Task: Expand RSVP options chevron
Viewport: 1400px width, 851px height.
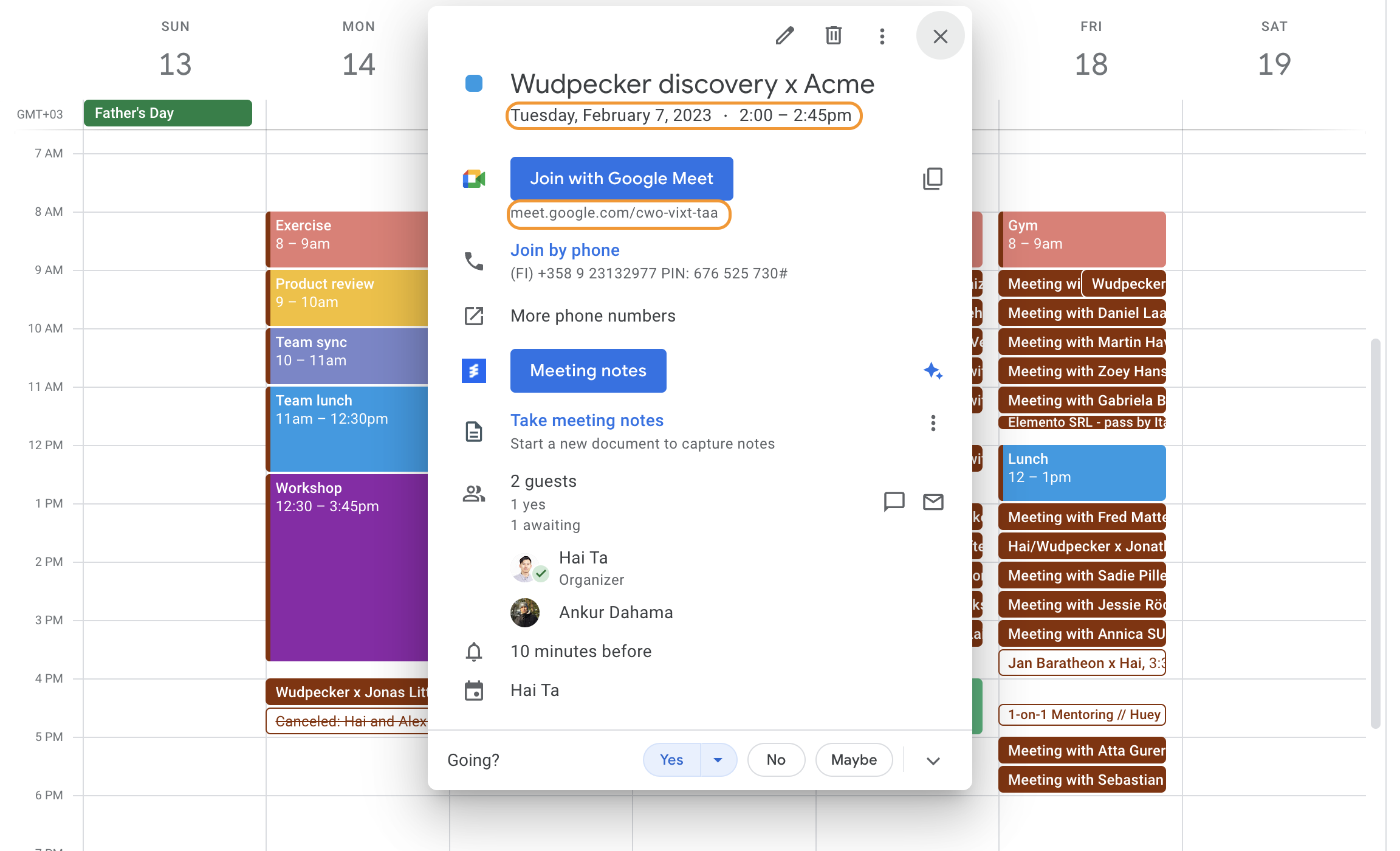Action: tap(933, 760)
